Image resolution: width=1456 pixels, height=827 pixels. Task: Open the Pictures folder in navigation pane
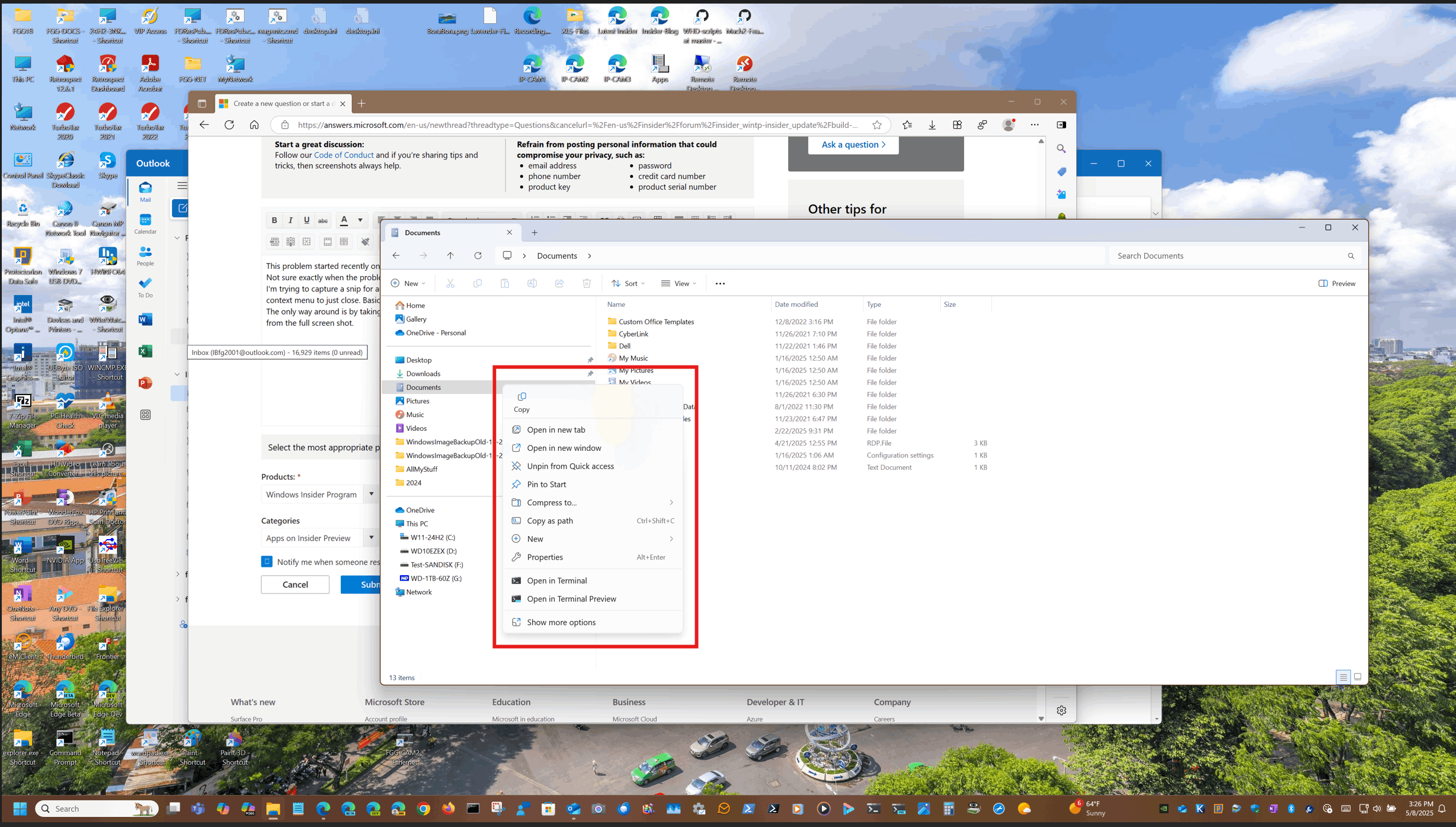(418, 401)
